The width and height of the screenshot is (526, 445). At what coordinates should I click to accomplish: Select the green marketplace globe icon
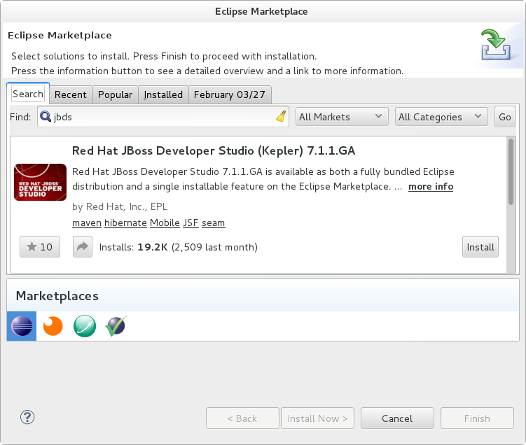(x=85, y=326)
